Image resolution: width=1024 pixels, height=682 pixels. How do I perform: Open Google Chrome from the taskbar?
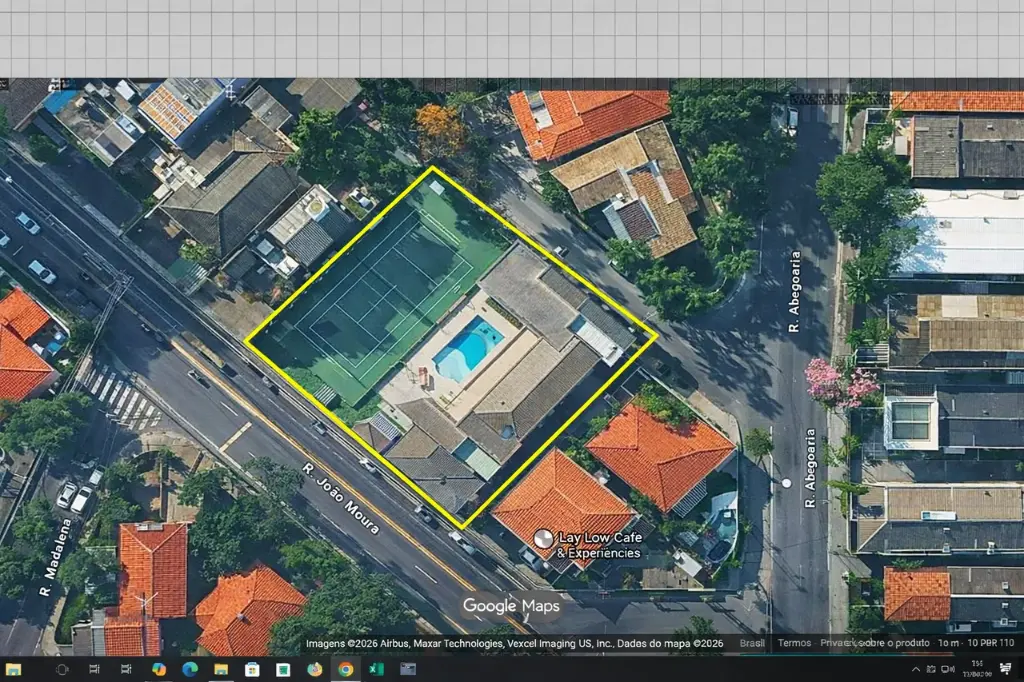point(345,669)
